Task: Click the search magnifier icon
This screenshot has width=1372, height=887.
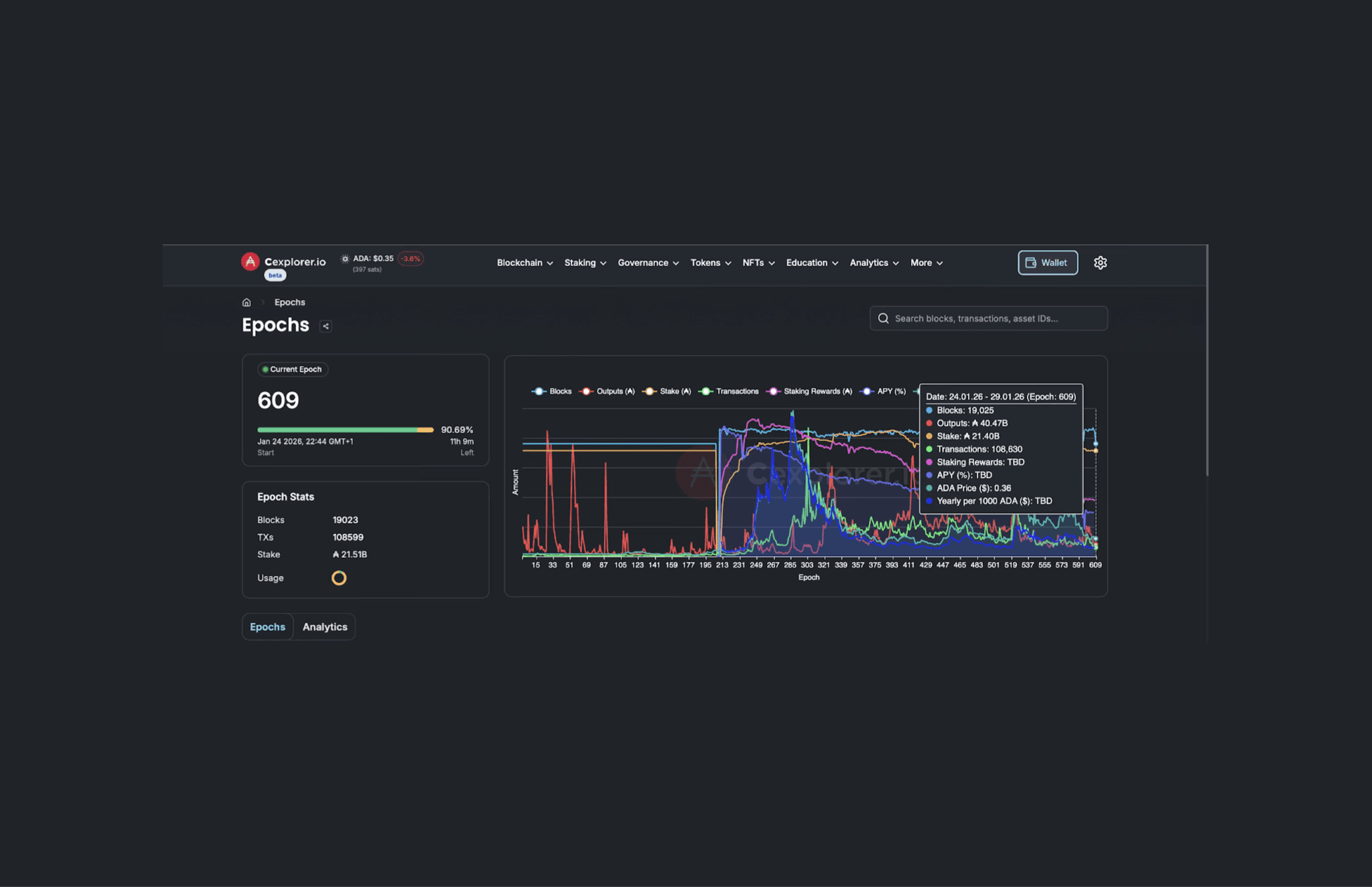Action: tap(884, 319)
